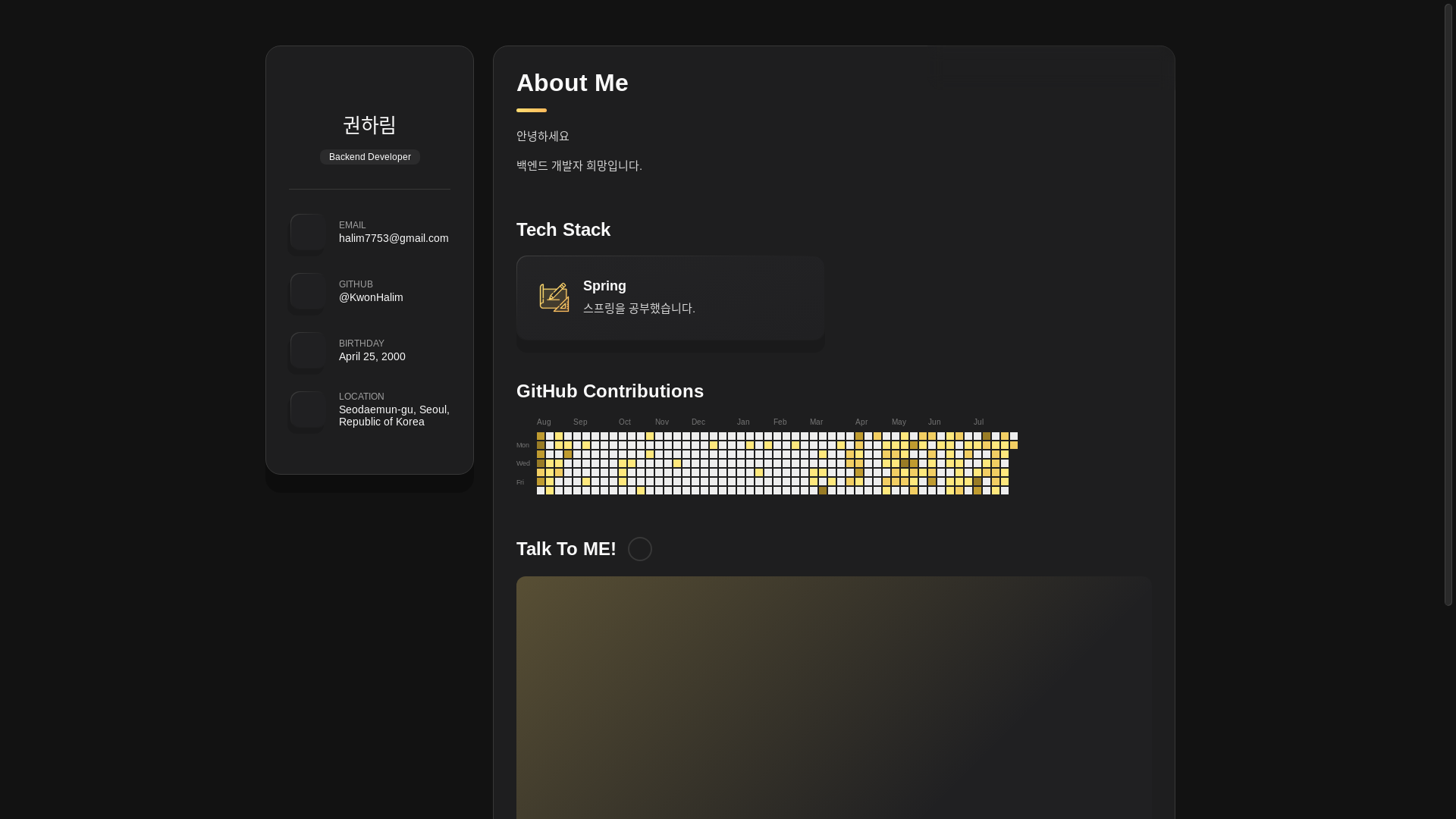Click the Talk To ME! heading
The width and height of the screenshot is (1456, 819).
[x=566, y=549]
